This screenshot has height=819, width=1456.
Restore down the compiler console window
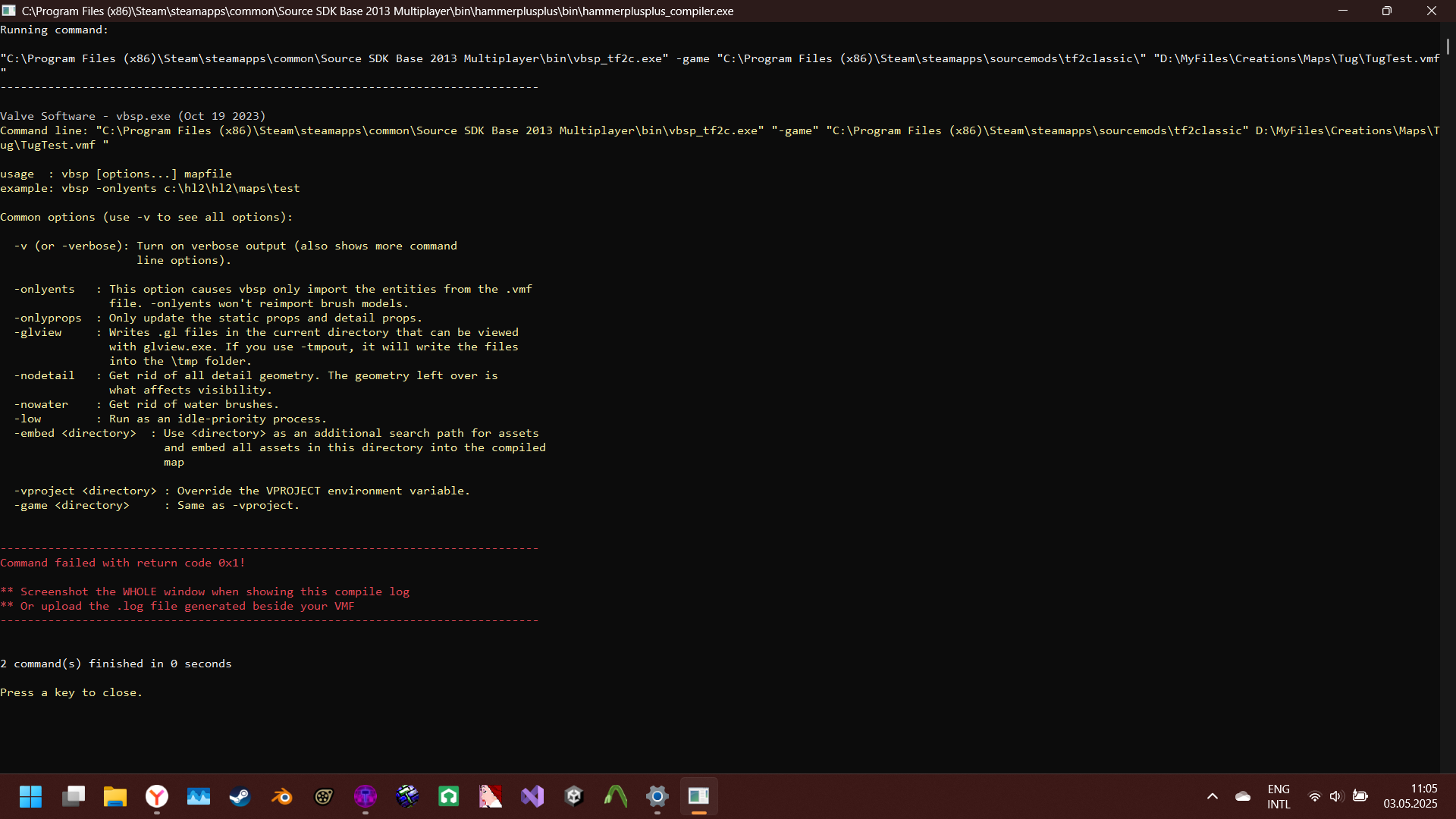tap(1387, 11)
